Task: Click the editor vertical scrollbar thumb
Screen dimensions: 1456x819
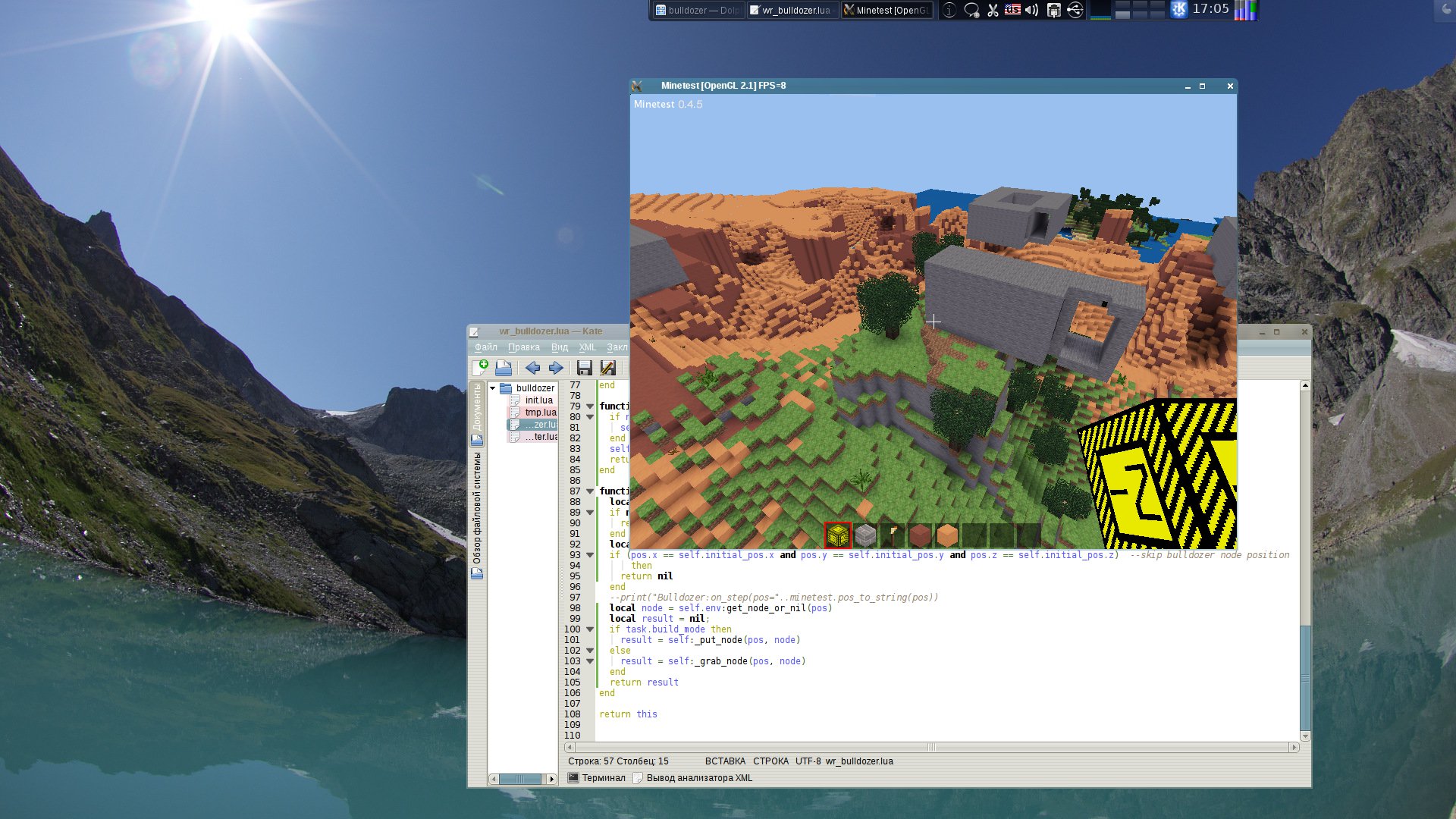Action: click(x=1305, y=677)
